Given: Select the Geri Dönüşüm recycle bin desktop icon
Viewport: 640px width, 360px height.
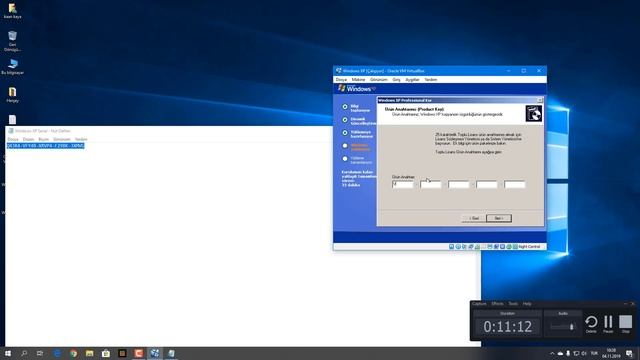Looking at the screenshot, I should pos(12,41).
